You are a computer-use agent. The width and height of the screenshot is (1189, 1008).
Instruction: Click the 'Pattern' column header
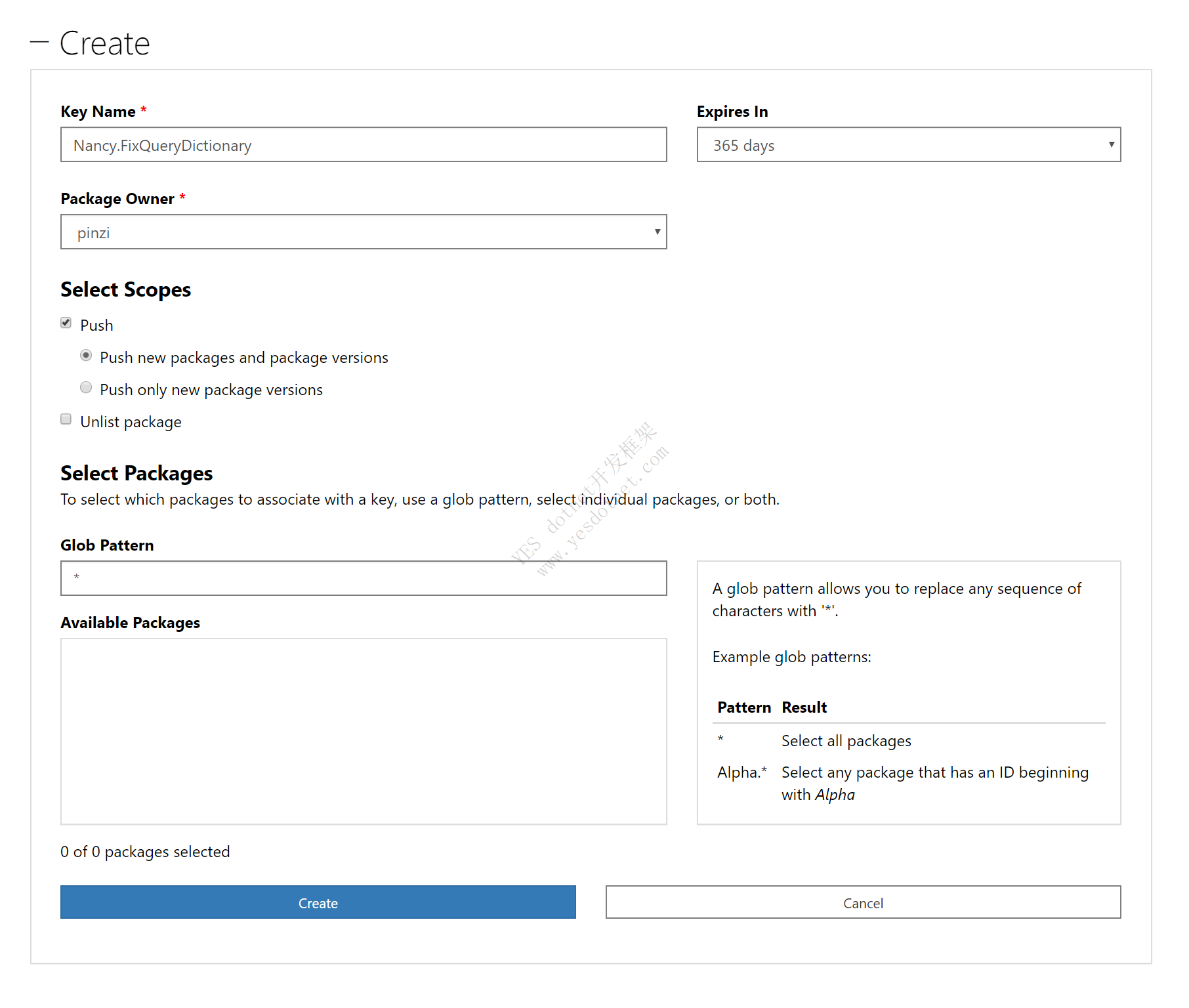(x=744, y=707)
